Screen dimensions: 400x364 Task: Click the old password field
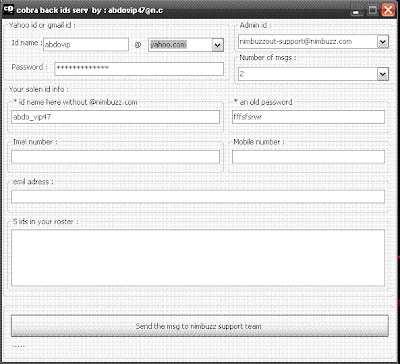(308, 117)
